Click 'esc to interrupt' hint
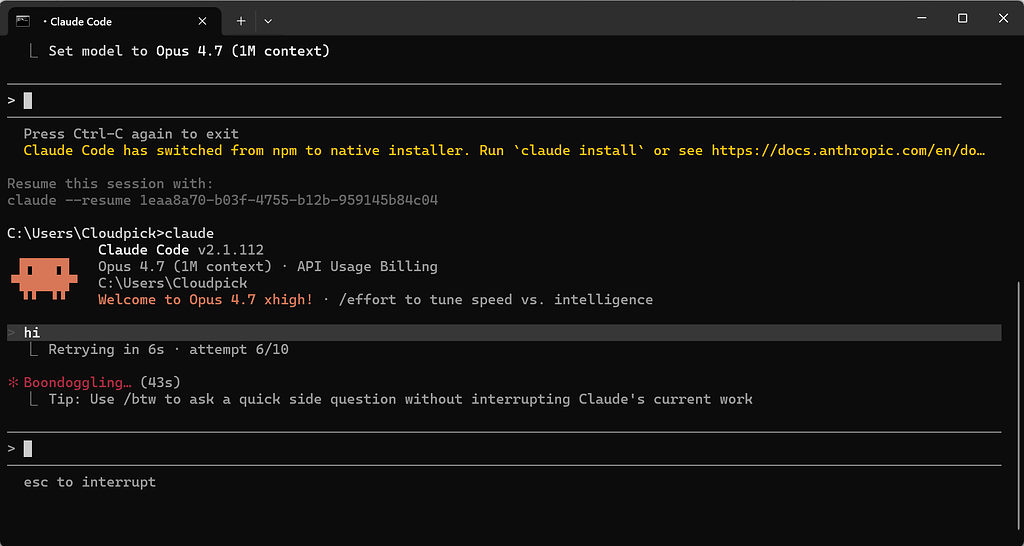The width and height of the screenshot is (1024, 546). (x=89, y=482)
